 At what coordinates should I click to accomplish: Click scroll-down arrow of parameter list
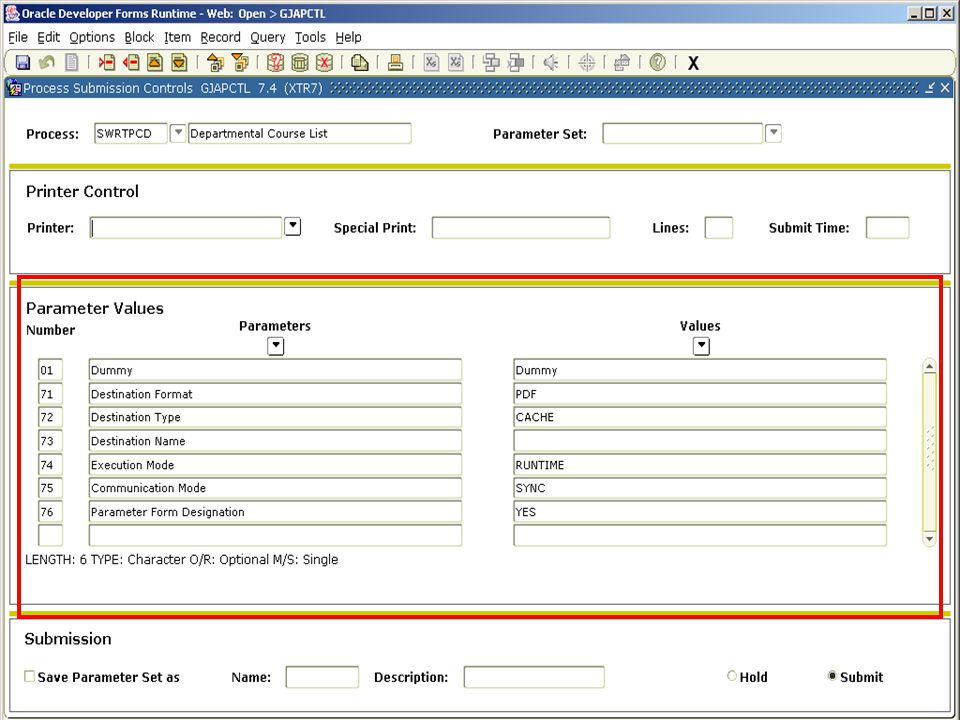tap(929, 539)
